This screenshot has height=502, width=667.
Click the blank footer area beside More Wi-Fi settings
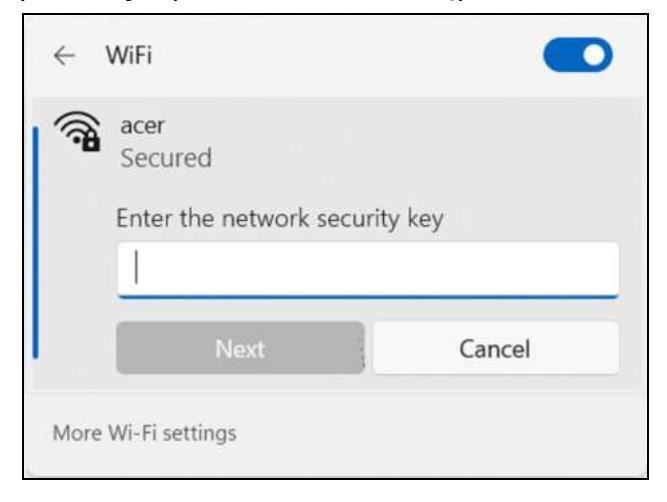pos(450,433)
